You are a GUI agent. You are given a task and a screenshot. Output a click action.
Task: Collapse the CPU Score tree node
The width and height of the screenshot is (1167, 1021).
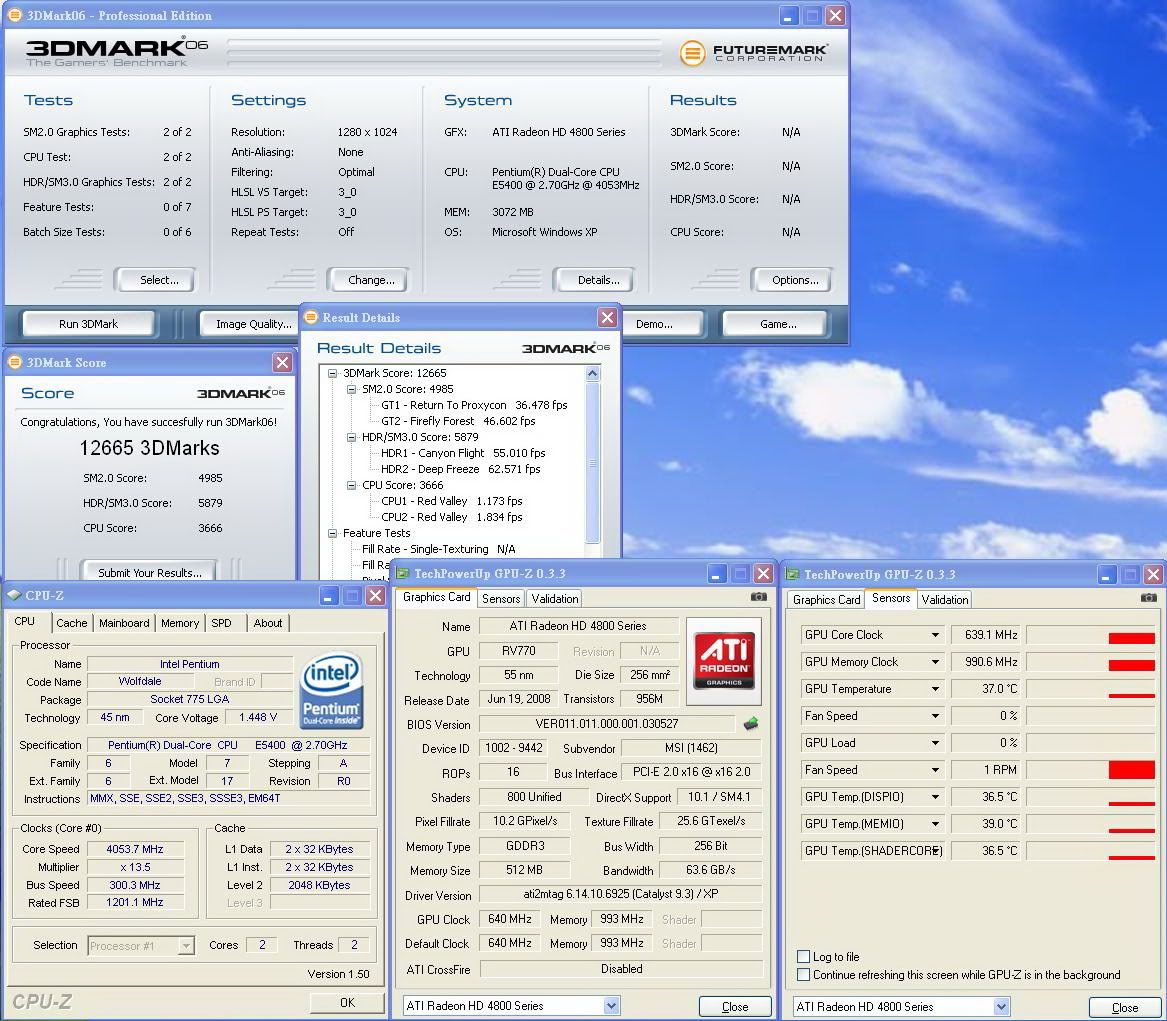pyautogui.click(x=351, y=485)
